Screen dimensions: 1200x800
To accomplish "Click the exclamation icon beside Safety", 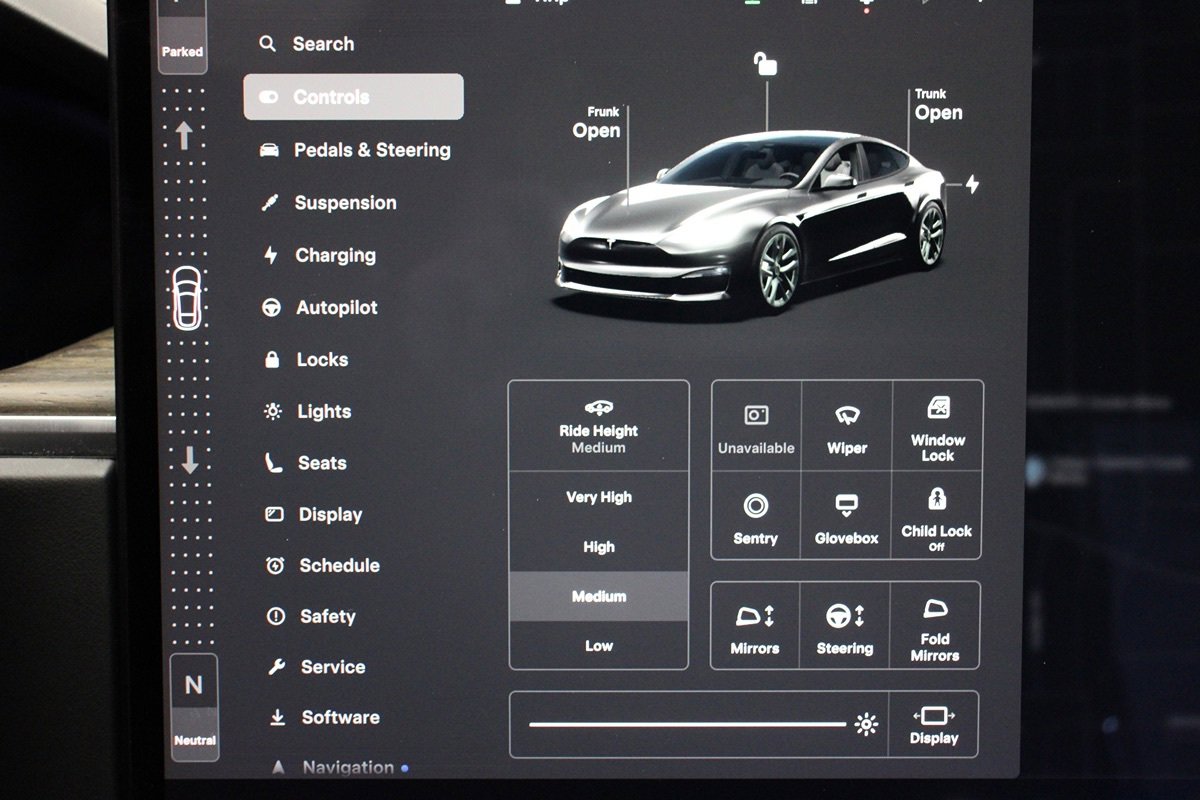I will coord(276,617).
